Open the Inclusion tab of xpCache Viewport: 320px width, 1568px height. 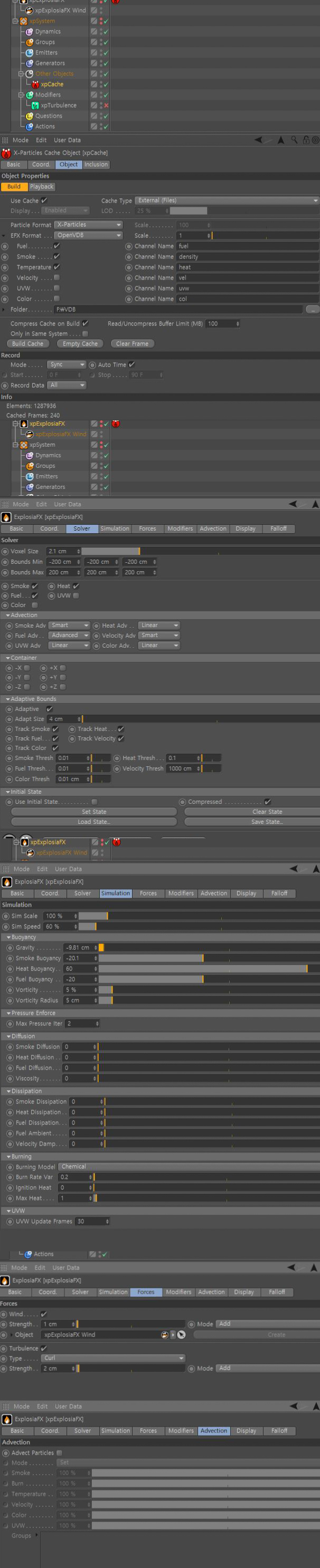(x=96, y=165)
